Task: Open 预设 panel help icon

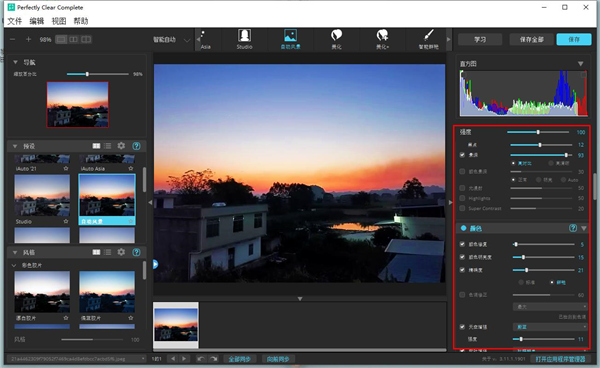Action: point(136,146)
